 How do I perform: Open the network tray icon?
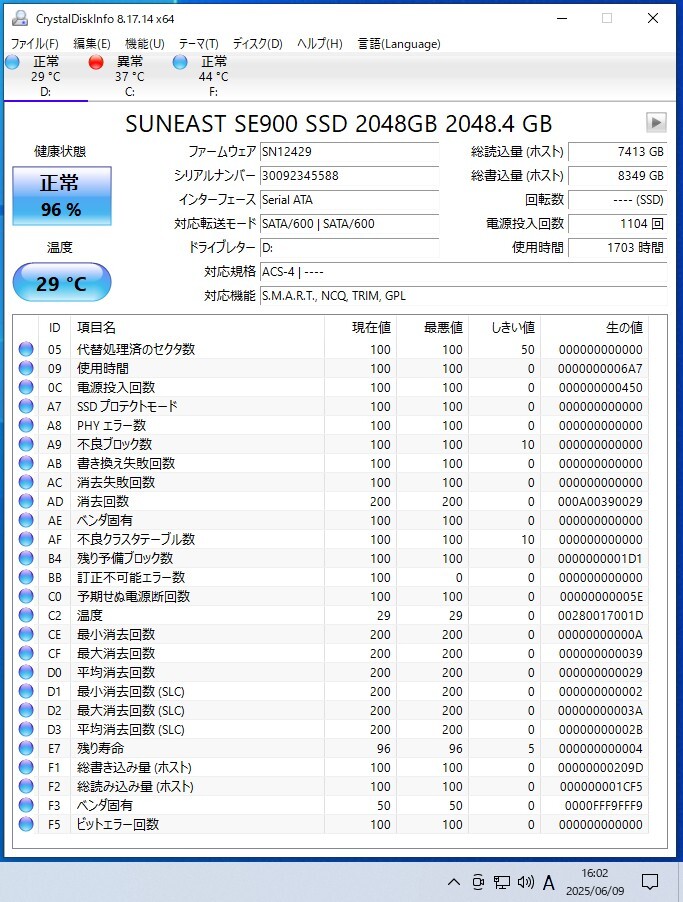coord(502,882)
